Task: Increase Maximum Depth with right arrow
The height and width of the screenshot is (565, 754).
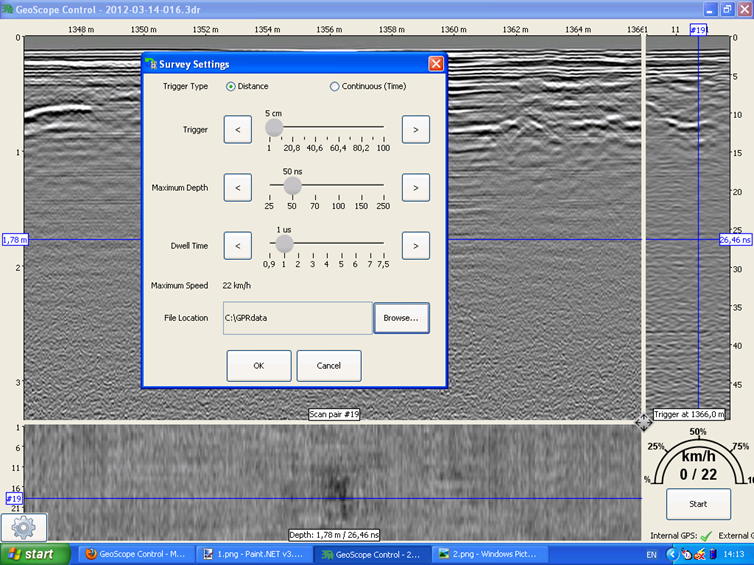Action: point(416,187)
